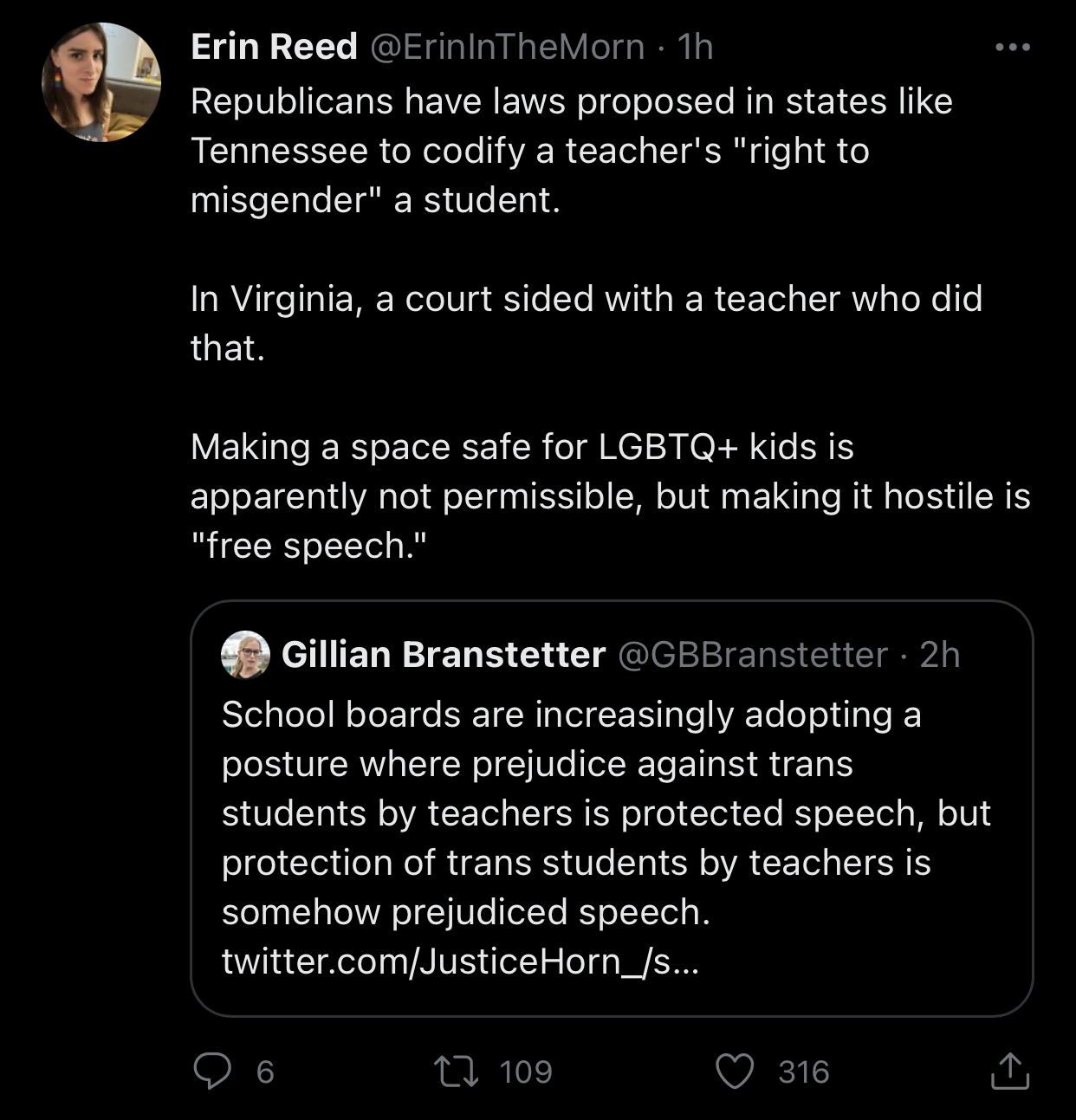This screenshot has width=1076, height=1120.
Task: Open the Erin Reed display name
Action: (x=274, y=47)
